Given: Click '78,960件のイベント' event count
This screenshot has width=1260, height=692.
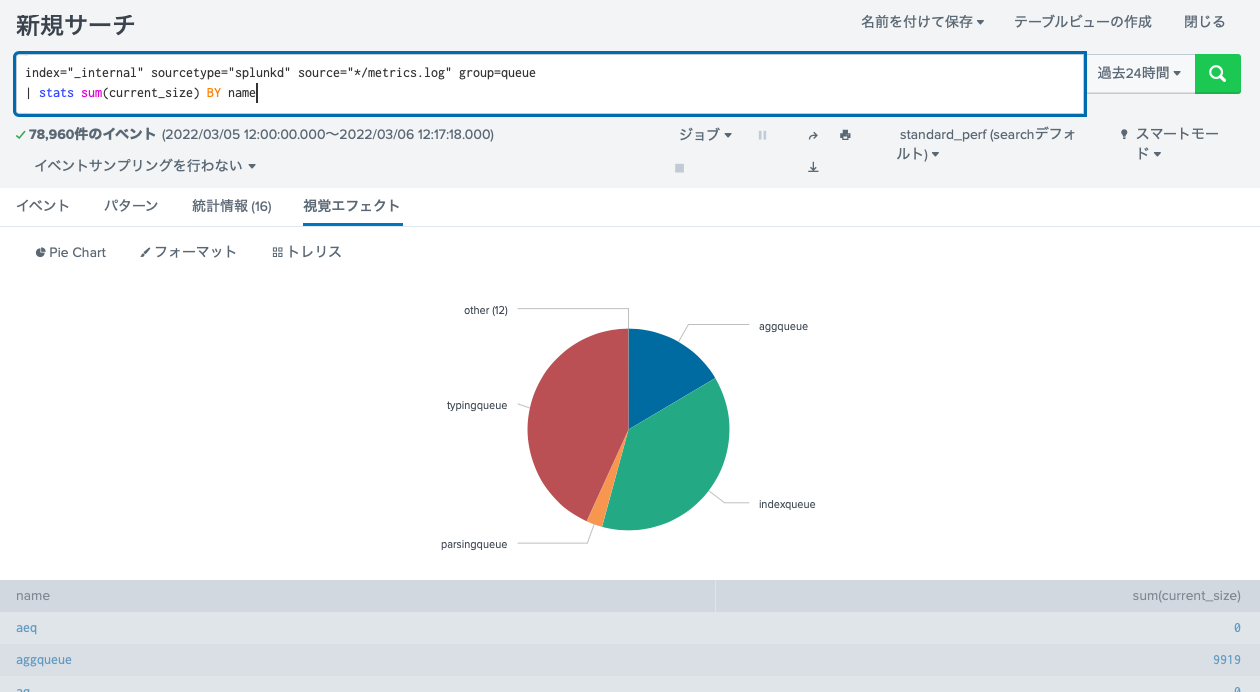Looking at the screenshot, I should [92, 134].
